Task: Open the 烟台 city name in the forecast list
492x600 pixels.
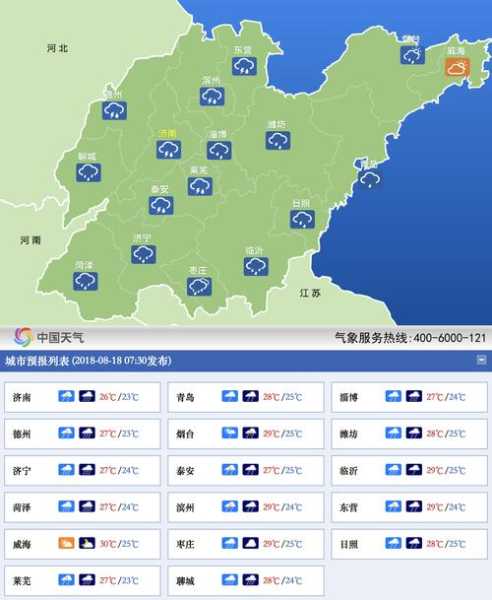Action: (186, 434)
